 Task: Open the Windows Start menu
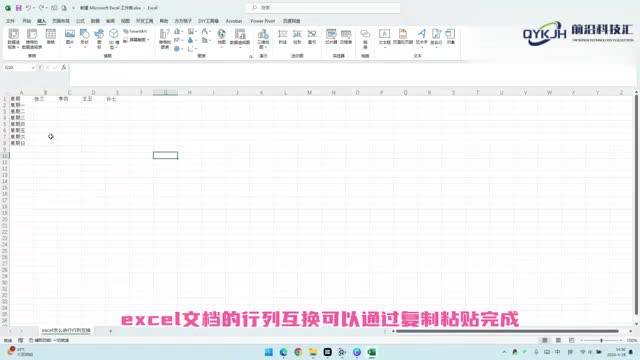click(x=269, y=352)
